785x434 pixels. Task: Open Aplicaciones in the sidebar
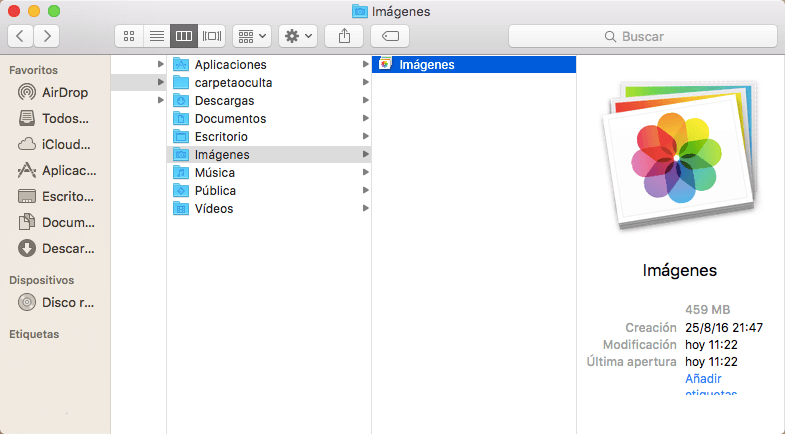tap(55, 170)
